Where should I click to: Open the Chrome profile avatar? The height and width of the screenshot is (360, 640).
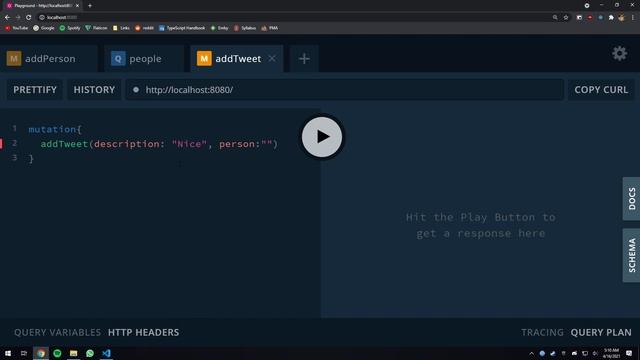coord(622,18)
